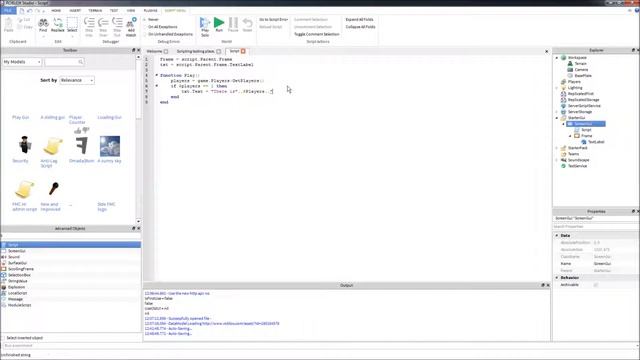
Task: Click Toggle Comment Selection
Action: tap(317, 34)
